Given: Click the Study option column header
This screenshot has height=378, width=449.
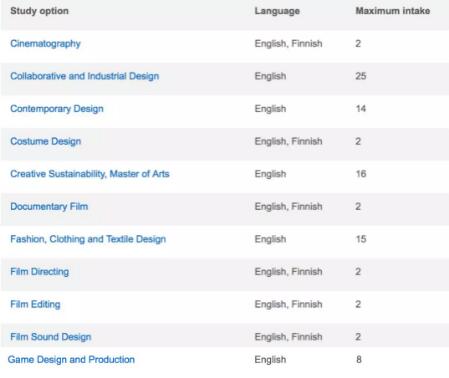Looking at the screenshot, I should tap(39, 11).
